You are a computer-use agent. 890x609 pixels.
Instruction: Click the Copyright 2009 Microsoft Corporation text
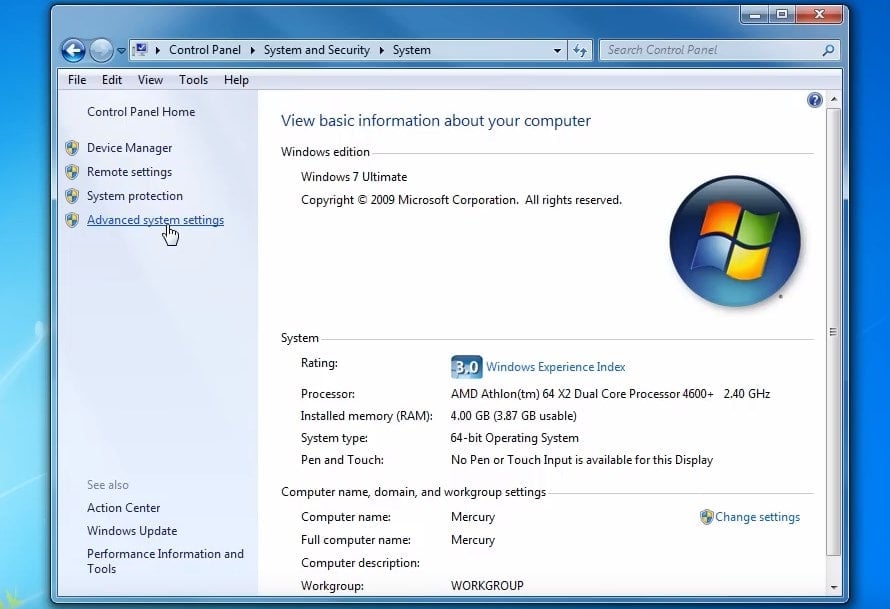[x=461, y=200]
